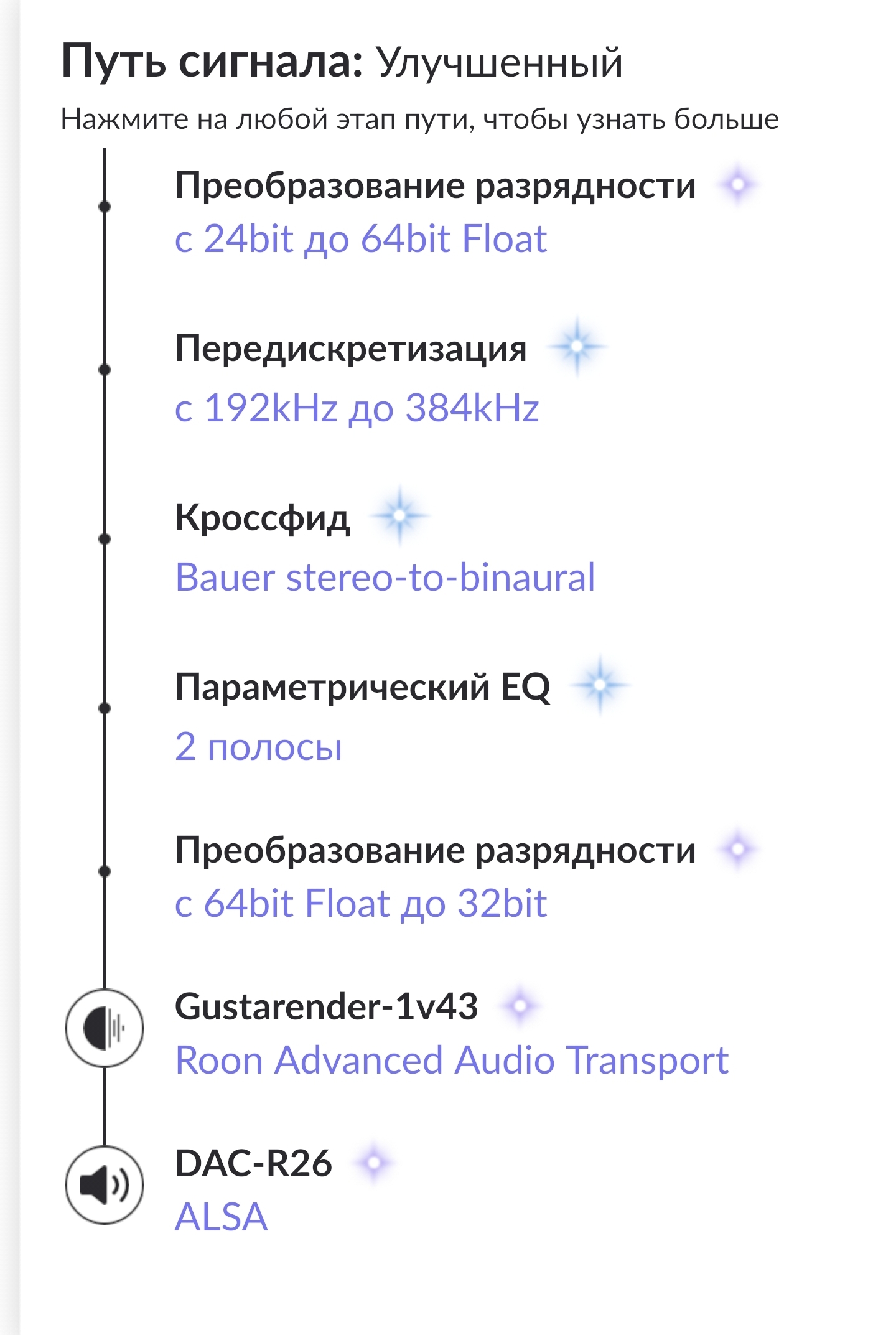Open the '2 полосы' EQ details

(x=259, y=746)
